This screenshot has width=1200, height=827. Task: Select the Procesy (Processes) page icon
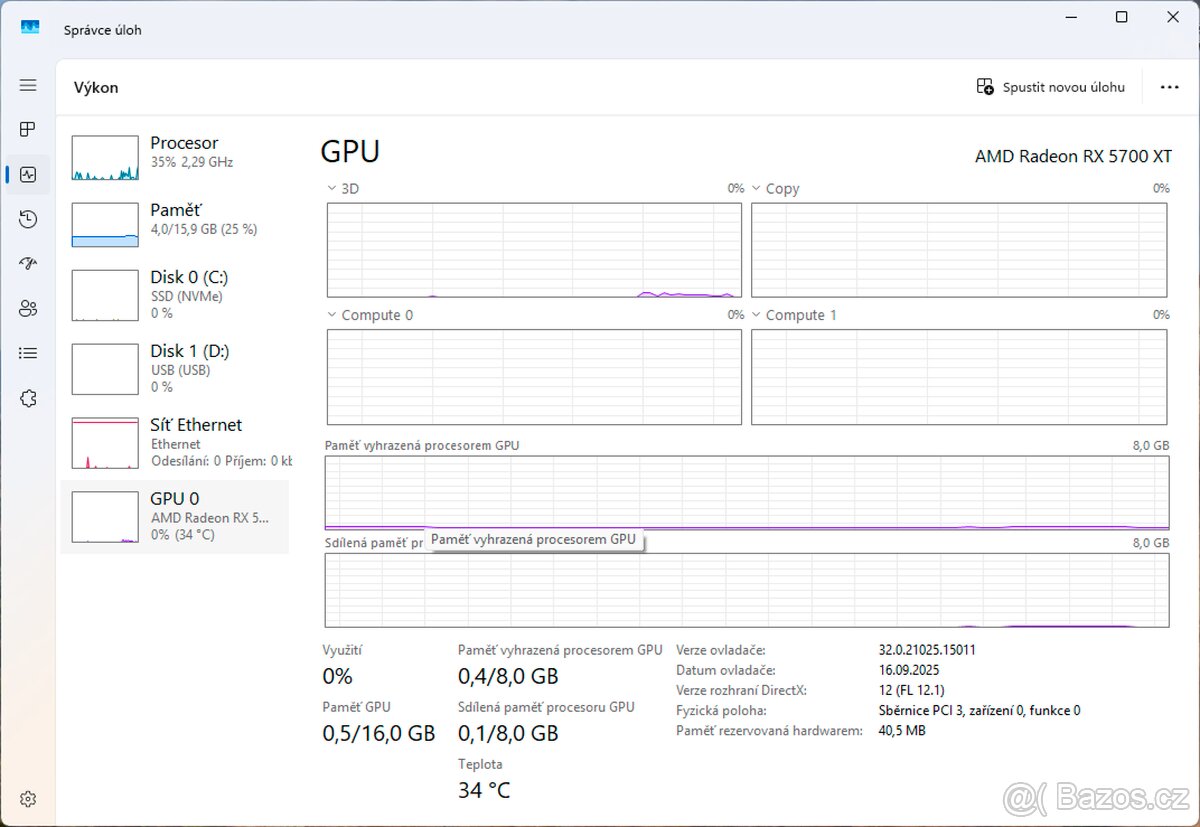(27, 129)
